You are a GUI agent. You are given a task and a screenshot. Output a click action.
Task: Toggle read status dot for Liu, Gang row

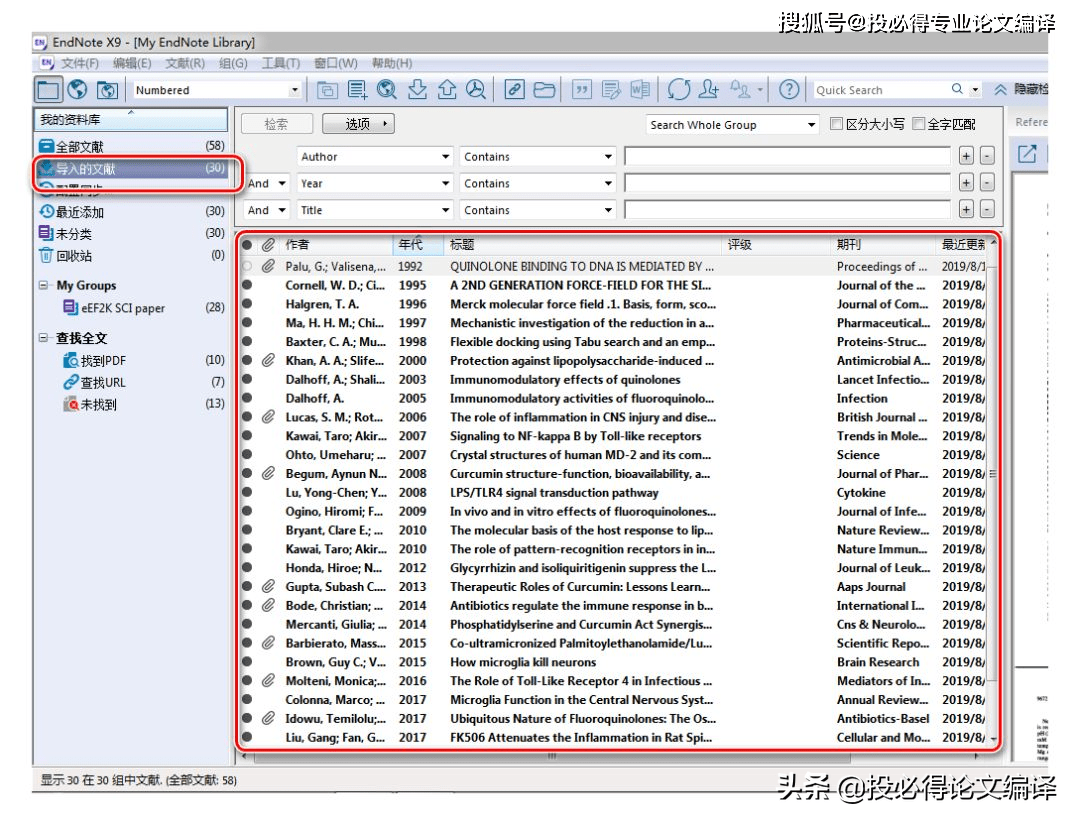pos(247,737)
